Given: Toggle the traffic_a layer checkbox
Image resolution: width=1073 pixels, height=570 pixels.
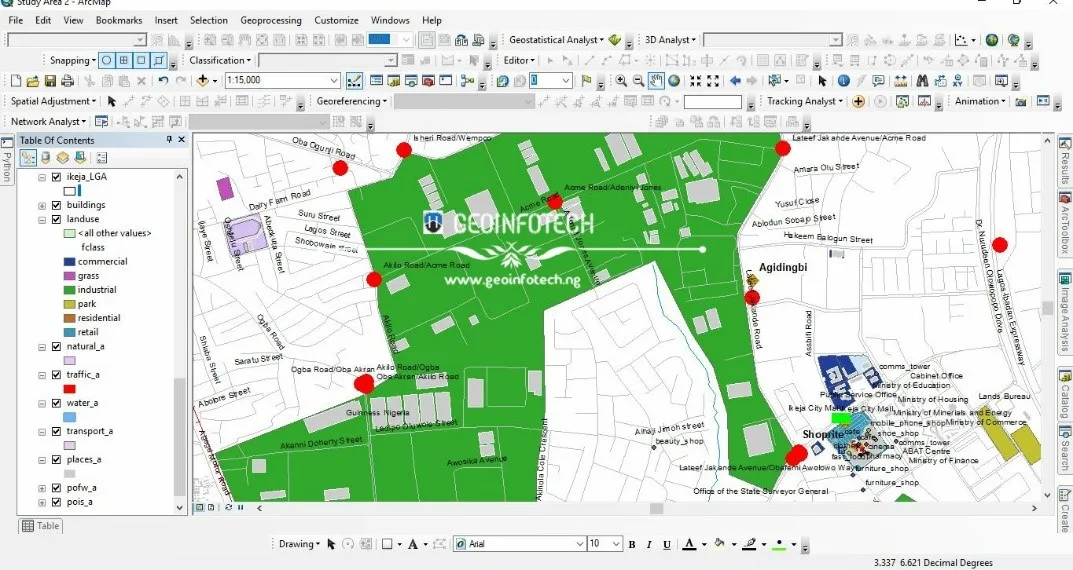Looking at the screenshot, I should (57, 374).
